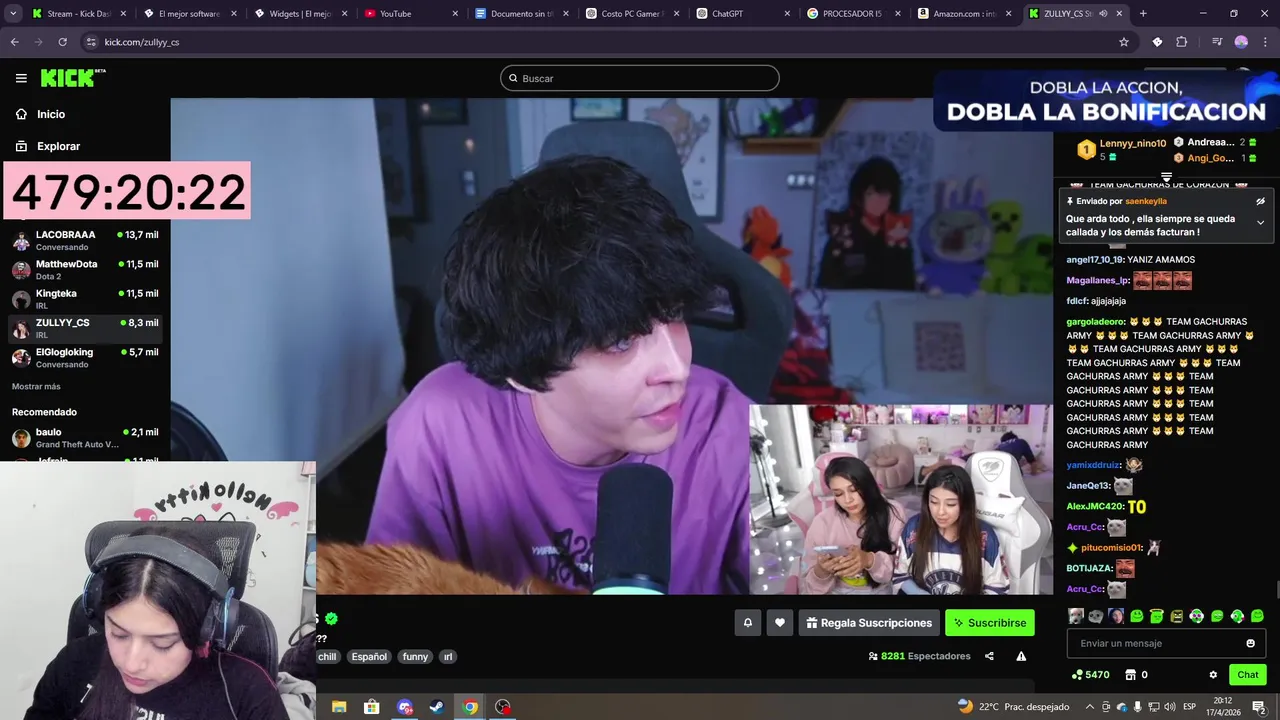Viewport: 1280px width, 720px height.
Task: Open Steam from the taskbar
Action: (x=437, y=707)
